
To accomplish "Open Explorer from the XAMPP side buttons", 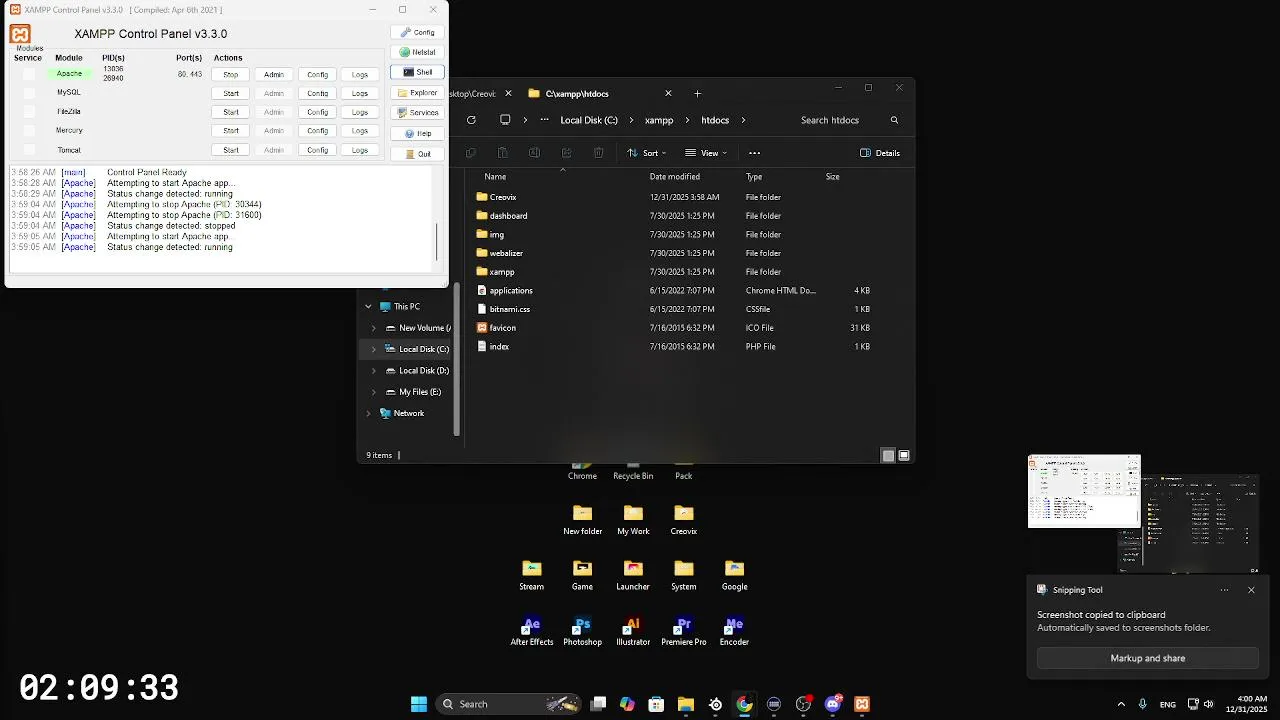I will coord(417,93).
